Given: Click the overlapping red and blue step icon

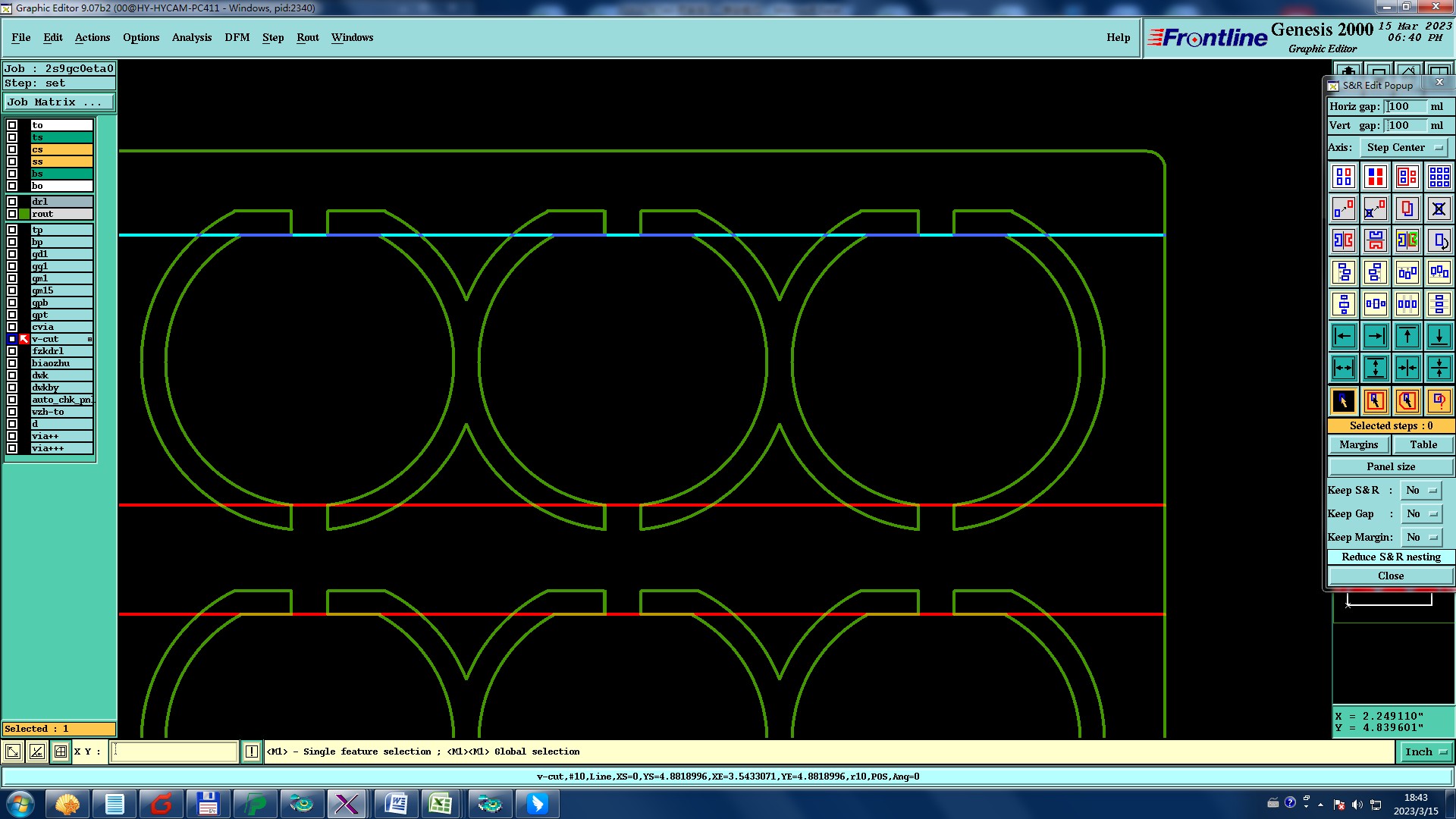Looking at the screenshot, I should [x=1407, y=209].
